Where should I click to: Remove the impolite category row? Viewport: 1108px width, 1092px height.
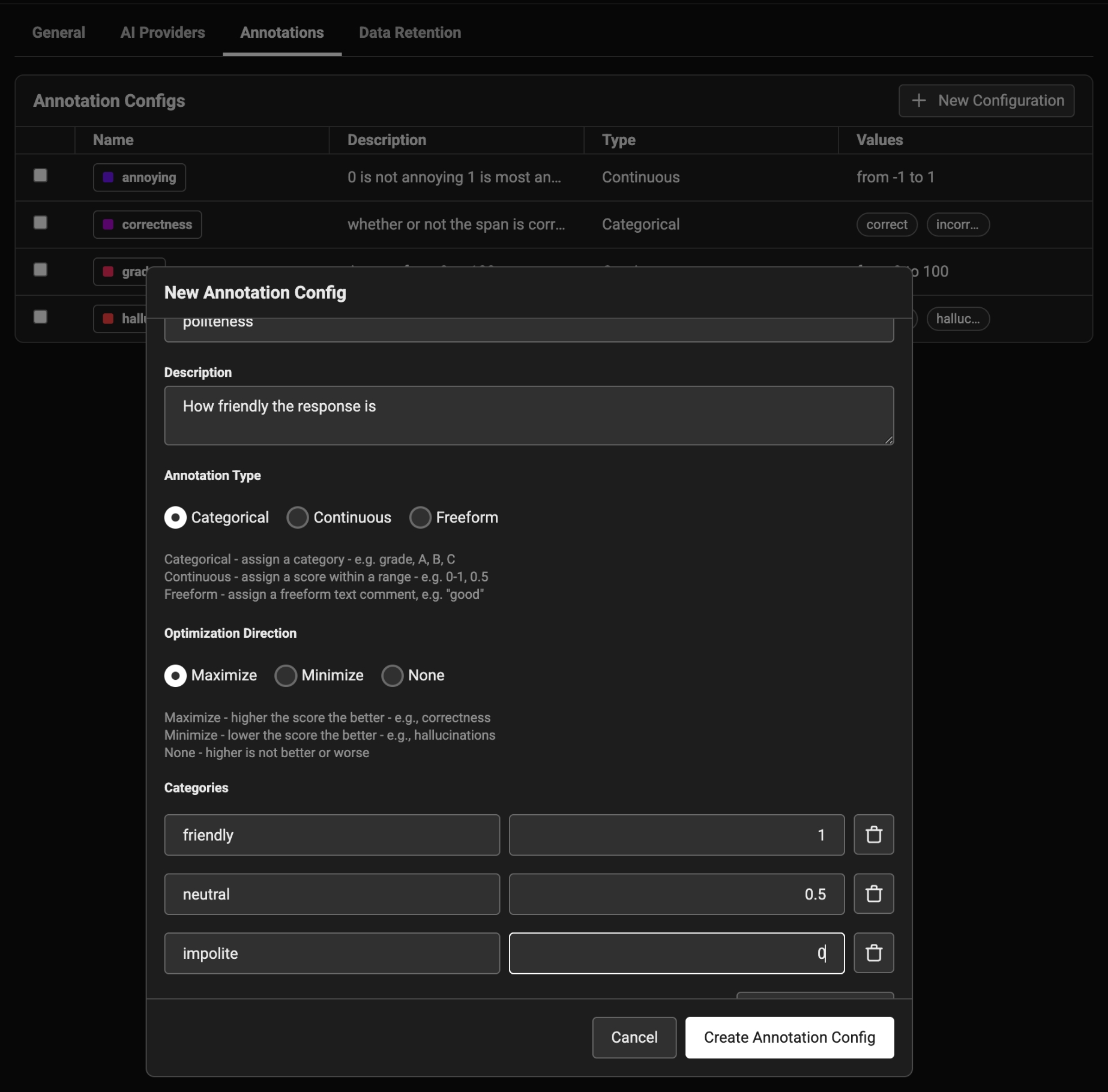pyautogui.click(x=873, y=953)
